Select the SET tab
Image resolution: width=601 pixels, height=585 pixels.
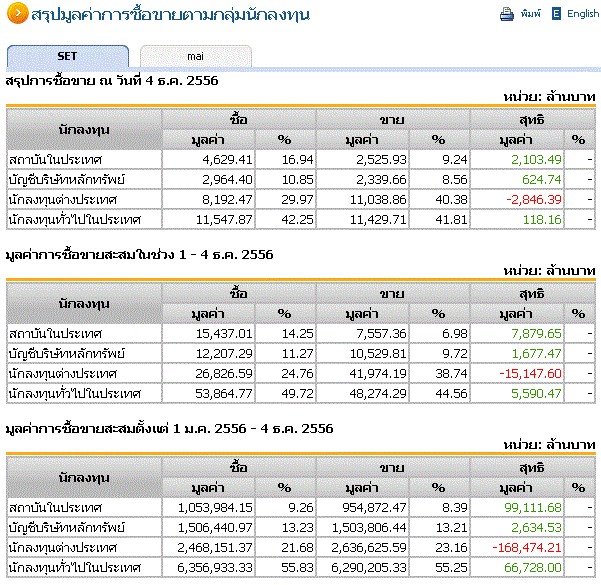pos(67,57)
